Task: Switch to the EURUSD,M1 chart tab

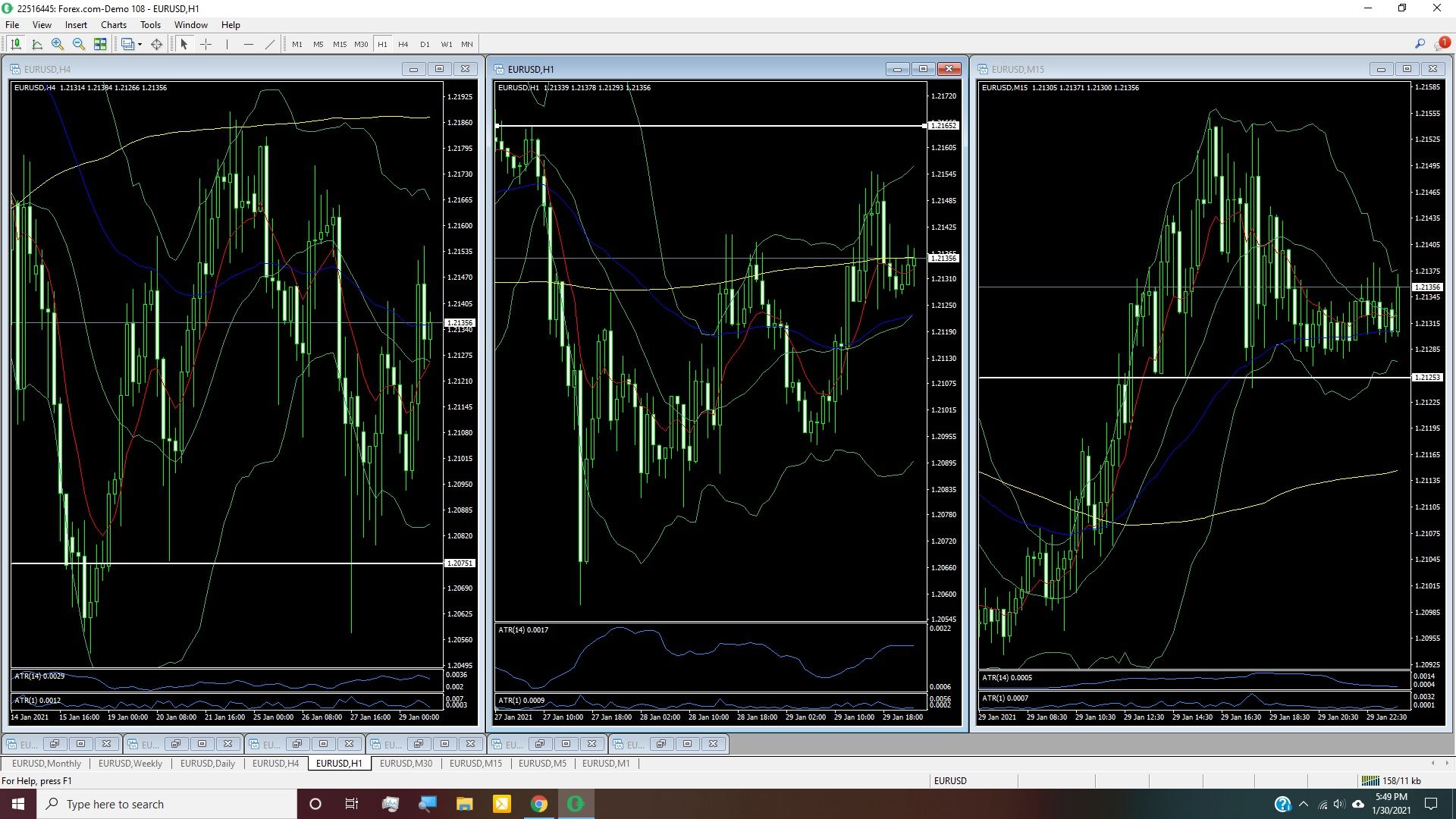Action: tap(606, 764)
